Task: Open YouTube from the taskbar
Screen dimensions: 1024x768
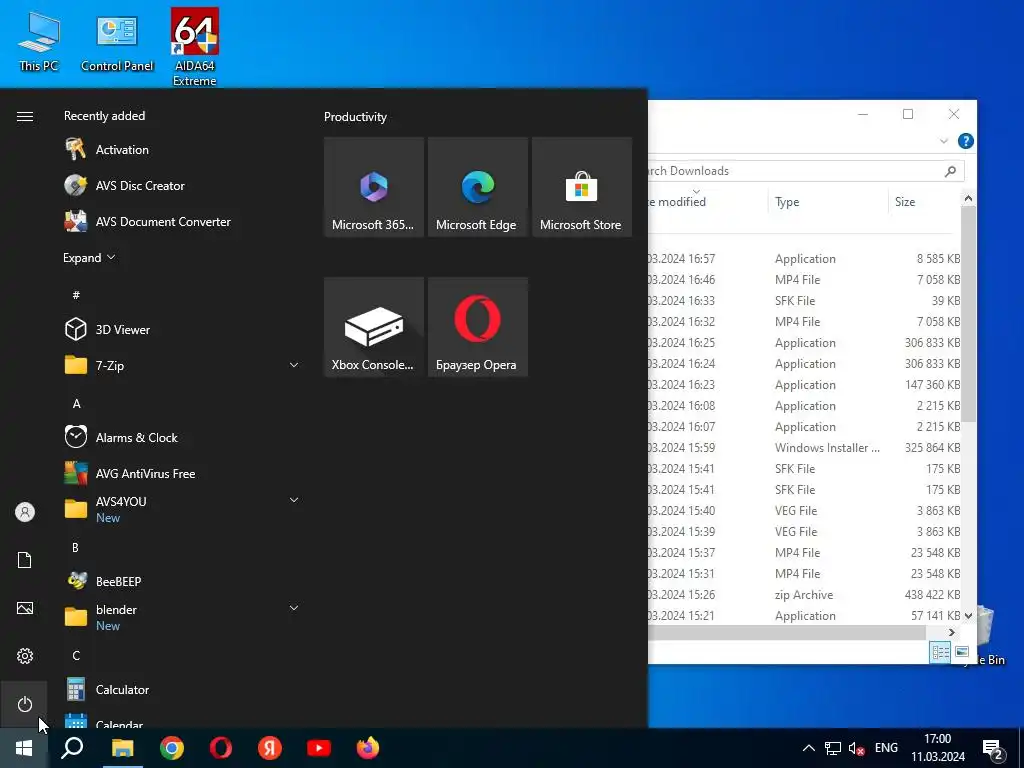Action: (319, 748)
